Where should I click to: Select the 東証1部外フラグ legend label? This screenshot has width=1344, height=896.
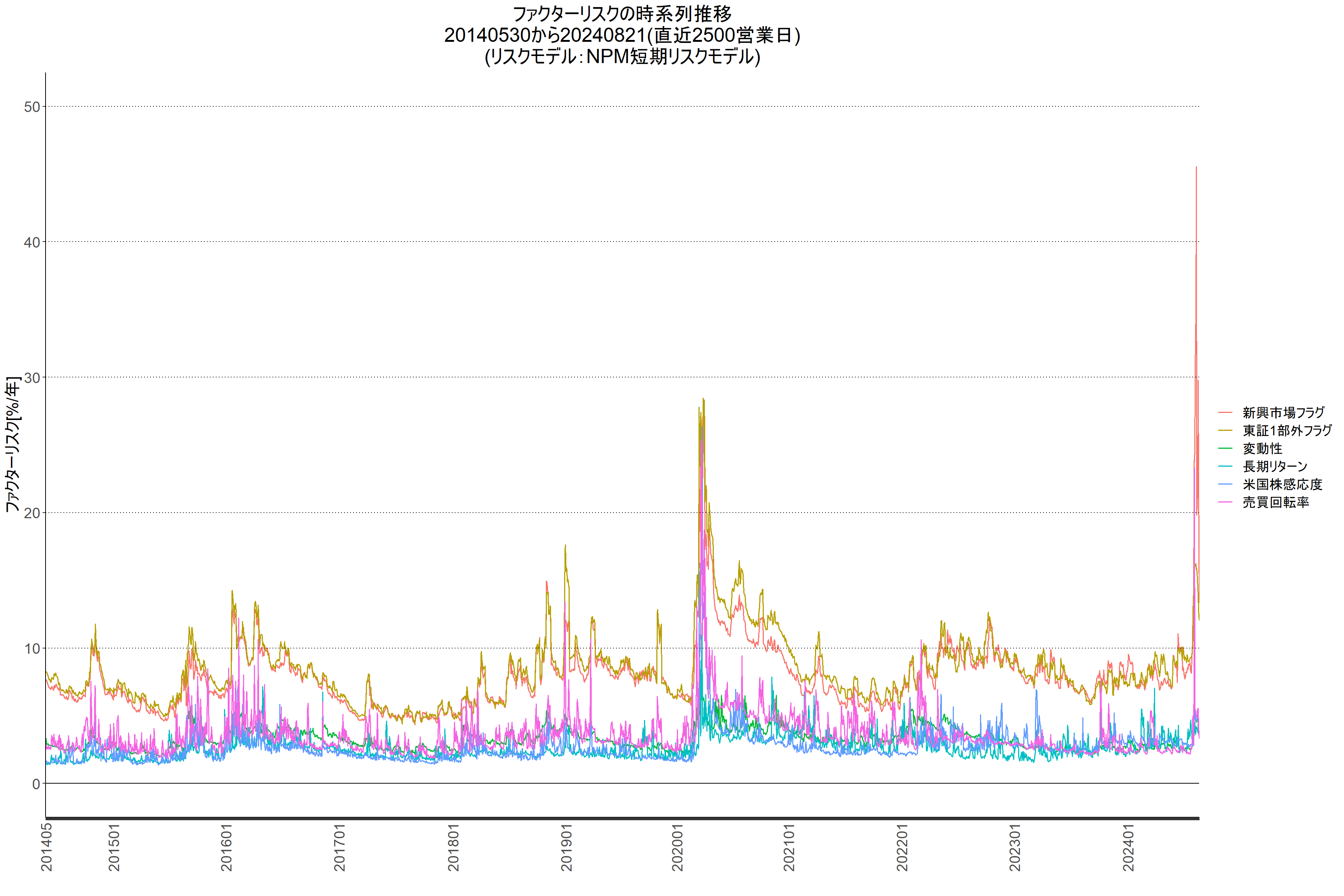click(1287, 430)
